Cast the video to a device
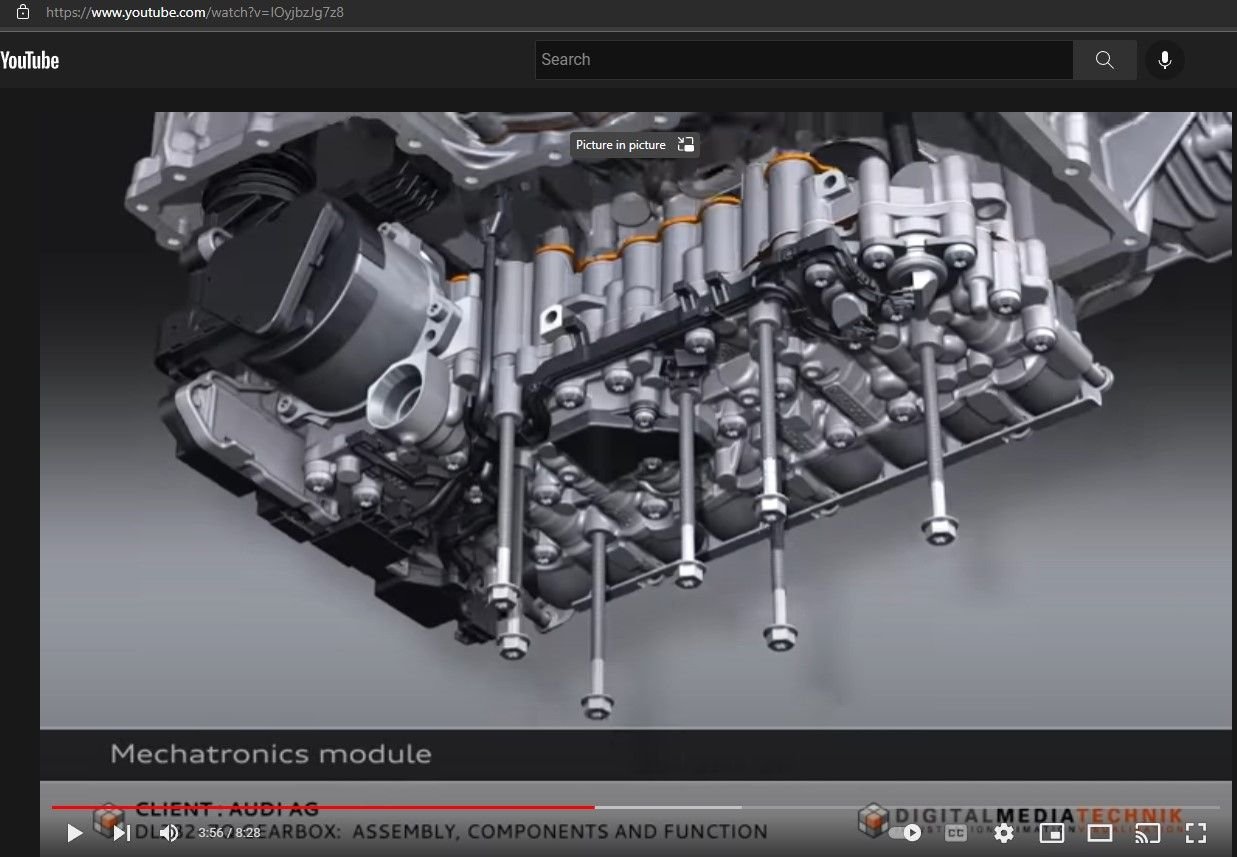Screen dimensions: 1237x857 [x=1147, y=832]
